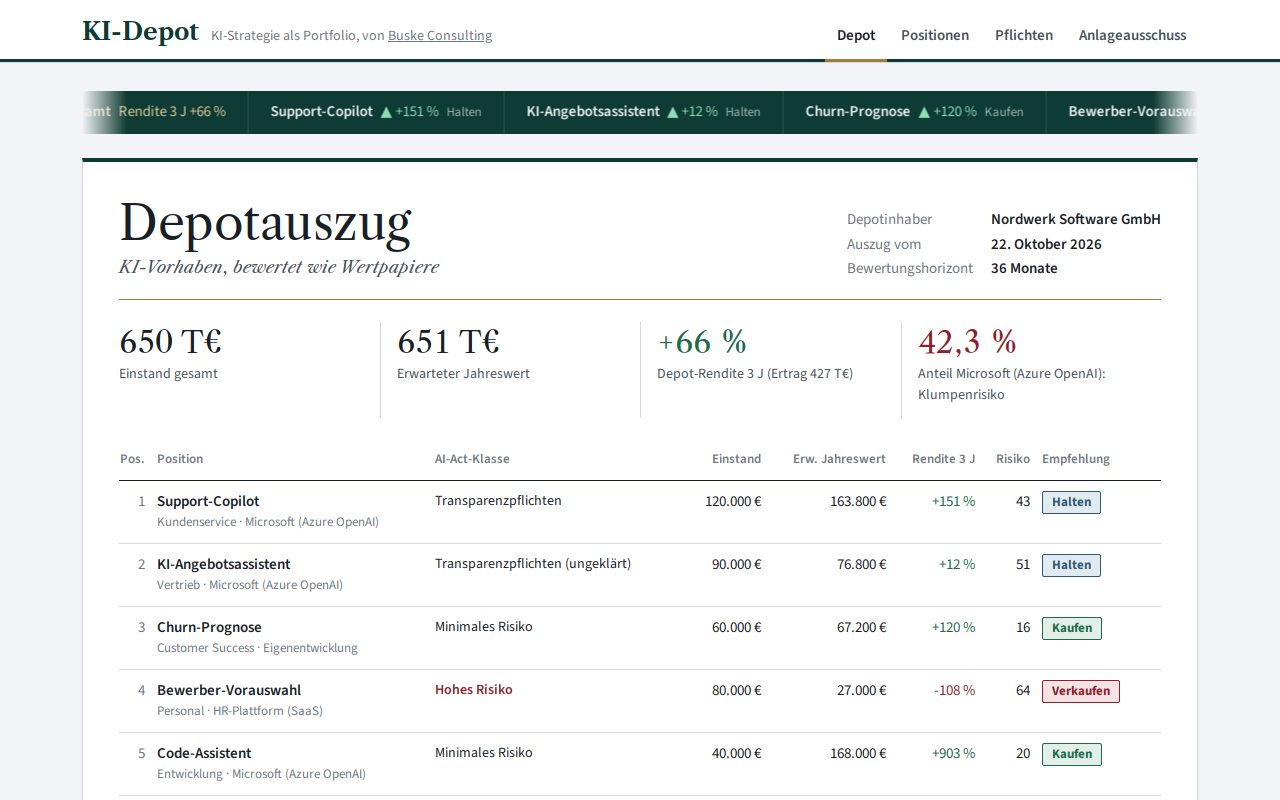Go to the Pflichten tab

pyautogui.click(x=1024, y=35)
